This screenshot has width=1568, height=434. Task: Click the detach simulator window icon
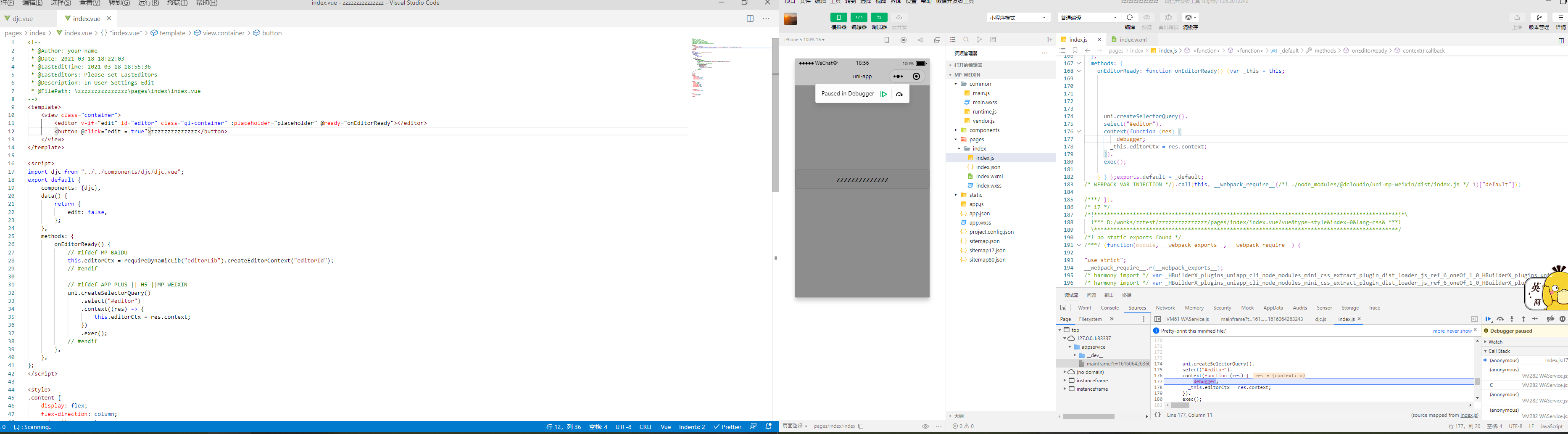[937, 40]
